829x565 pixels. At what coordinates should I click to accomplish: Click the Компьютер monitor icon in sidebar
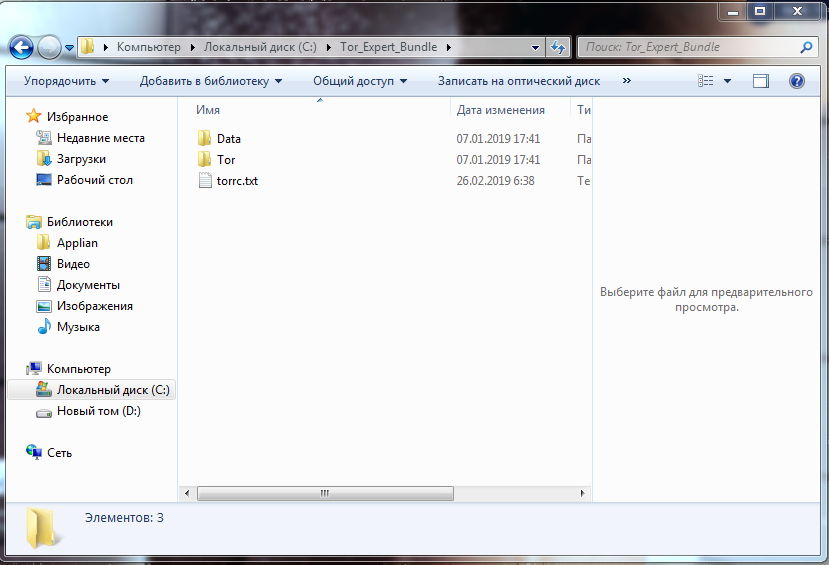[x=34, y=368]
